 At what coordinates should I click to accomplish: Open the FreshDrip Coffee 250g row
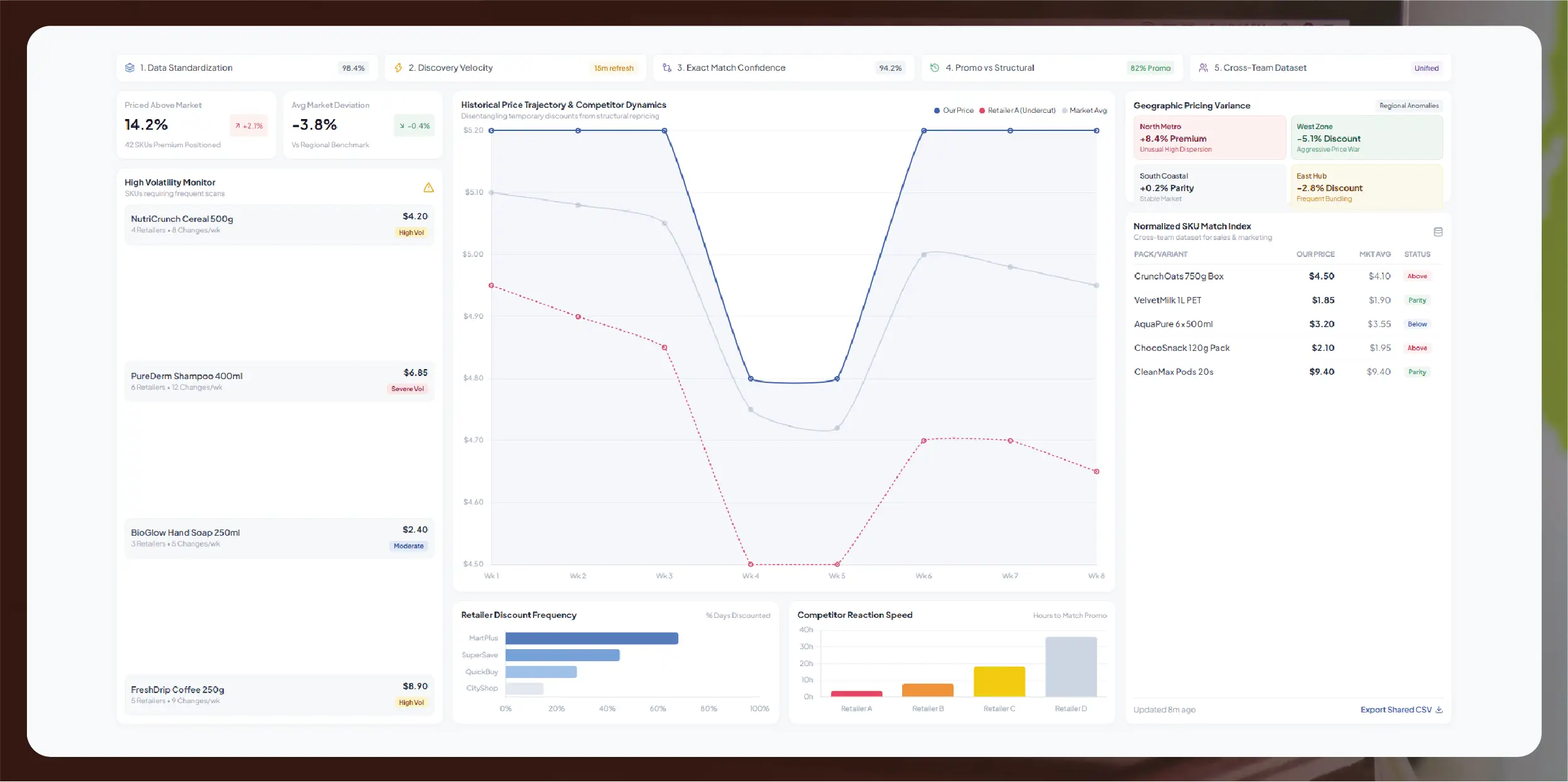pyautogui.click(x=279, y=694)
